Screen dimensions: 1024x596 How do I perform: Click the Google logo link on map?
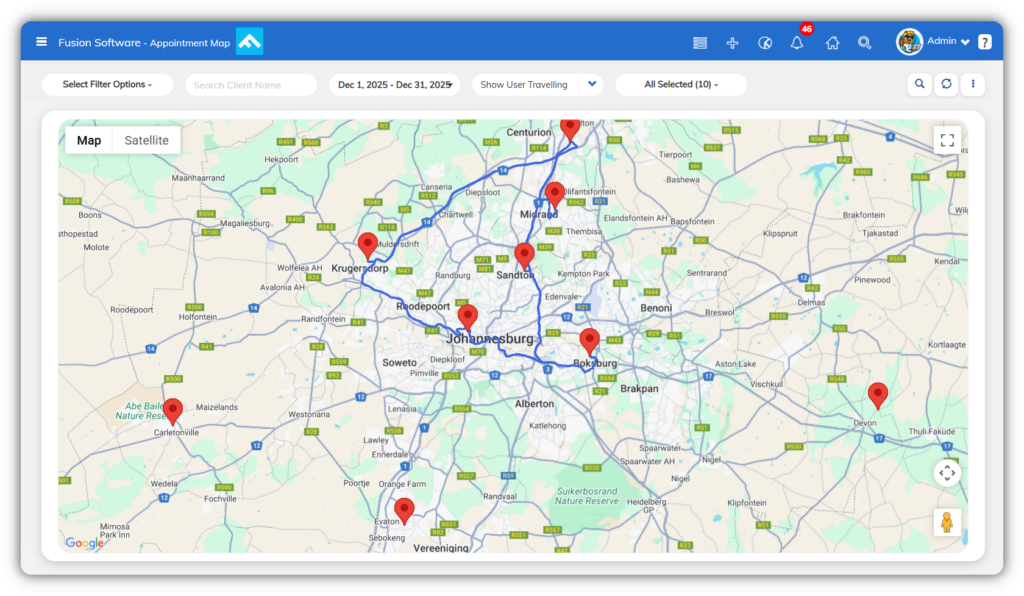click(84, 542)
